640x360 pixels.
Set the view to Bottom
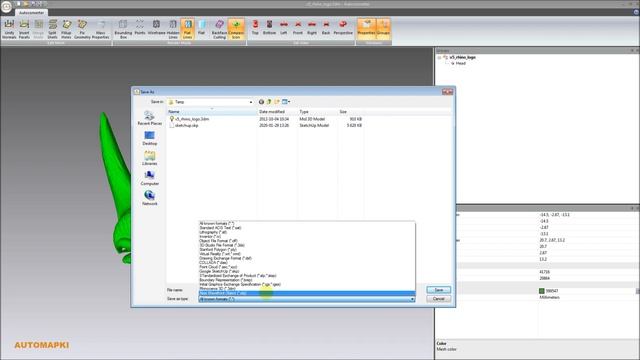[x=269, y=27]
